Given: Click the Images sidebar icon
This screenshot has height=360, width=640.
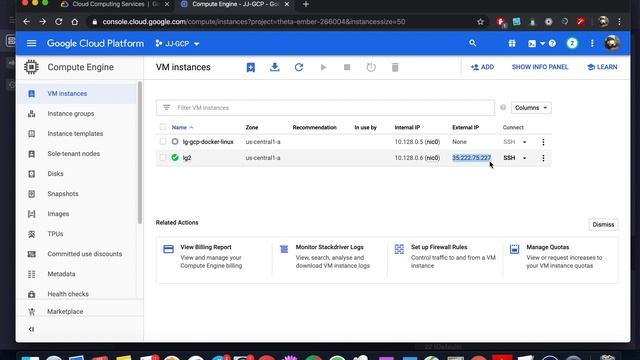Looking at the screenshot, I should (31, 214).
